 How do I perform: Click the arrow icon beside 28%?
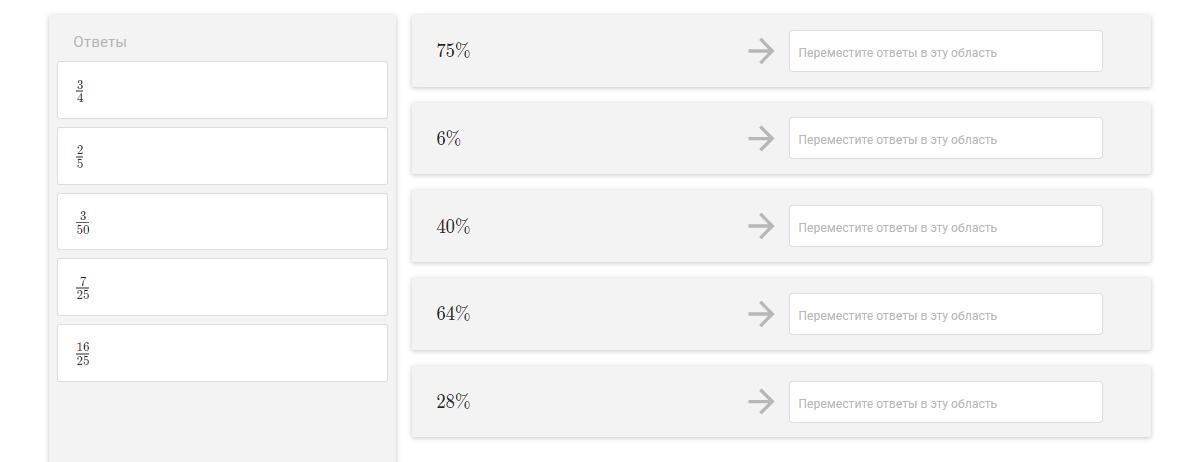click(x=761, y=402)
